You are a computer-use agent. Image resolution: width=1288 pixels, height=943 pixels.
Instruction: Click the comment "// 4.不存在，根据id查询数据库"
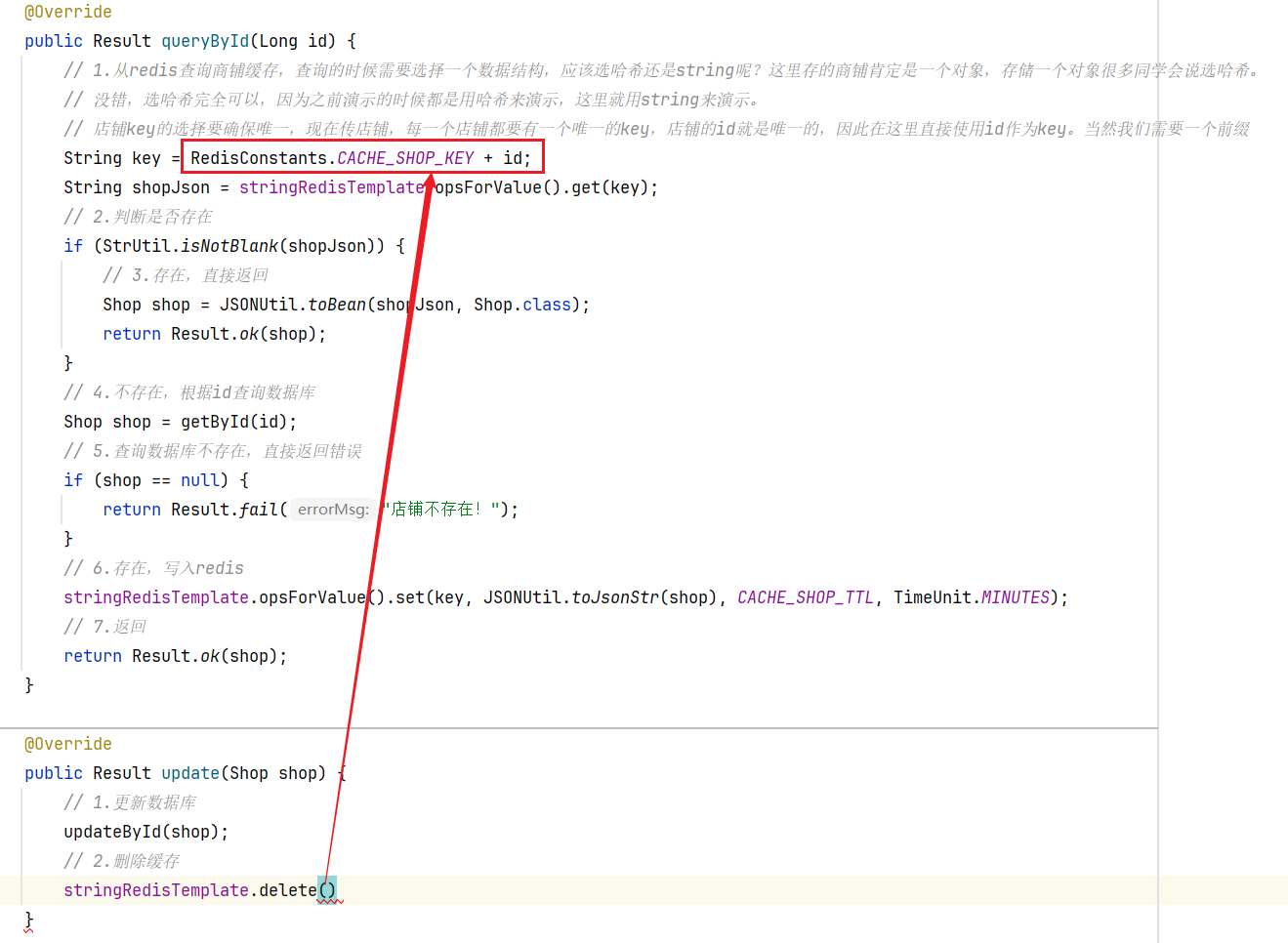[189, 392]
